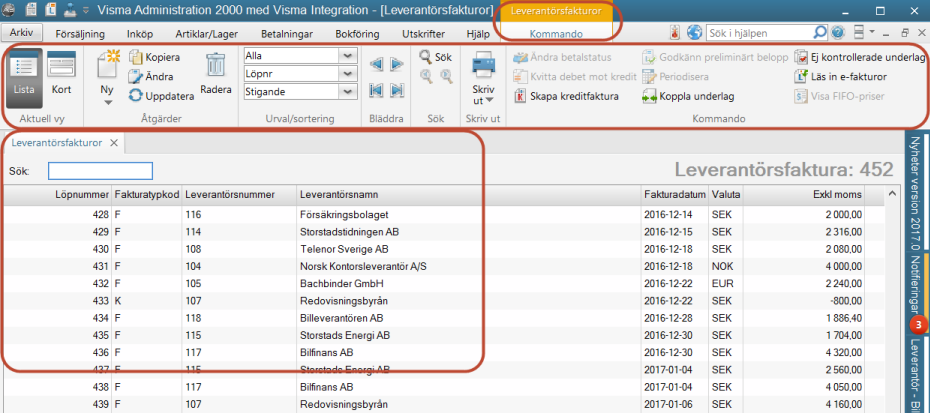Sort by the Valuta column header

pos(726,195)
